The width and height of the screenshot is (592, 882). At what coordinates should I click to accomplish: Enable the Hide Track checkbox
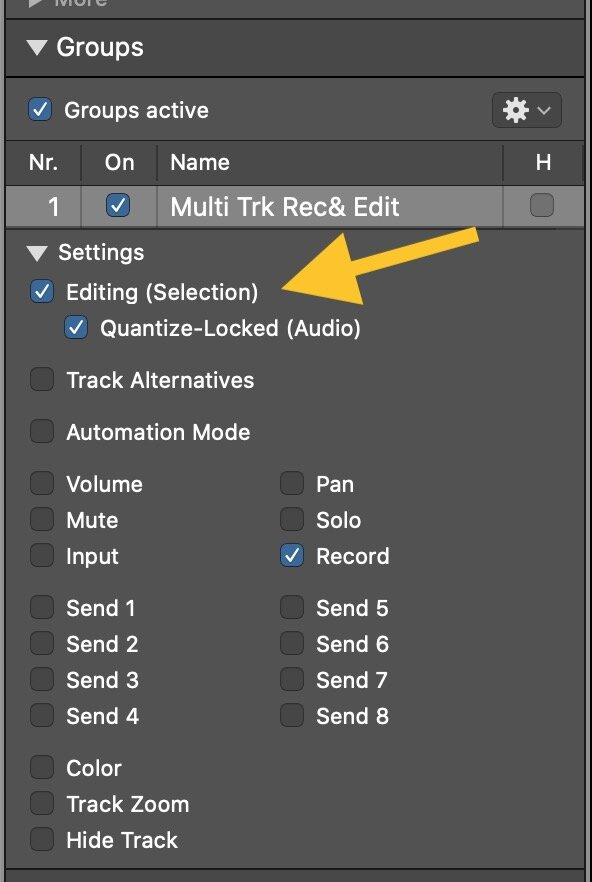tap(42, 839)
